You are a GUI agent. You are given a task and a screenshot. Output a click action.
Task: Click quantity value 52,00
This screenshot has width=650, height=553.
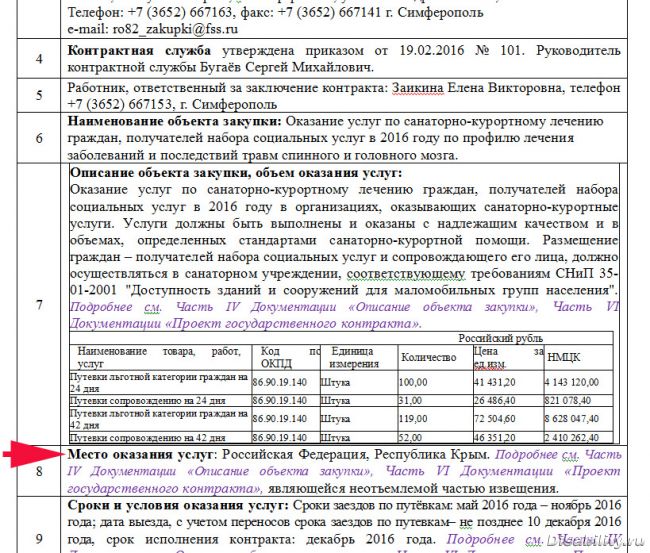(410, 438)
